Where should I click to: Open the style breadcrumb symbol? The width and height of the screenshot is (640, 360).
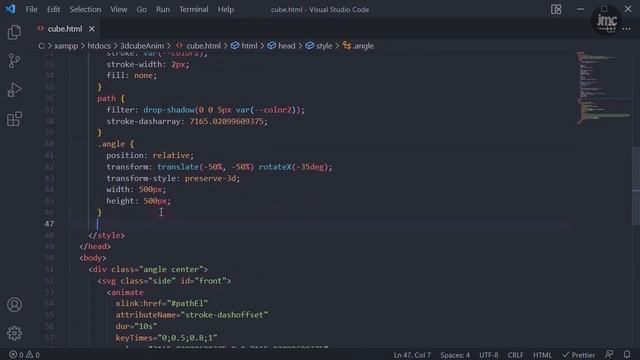319,46
